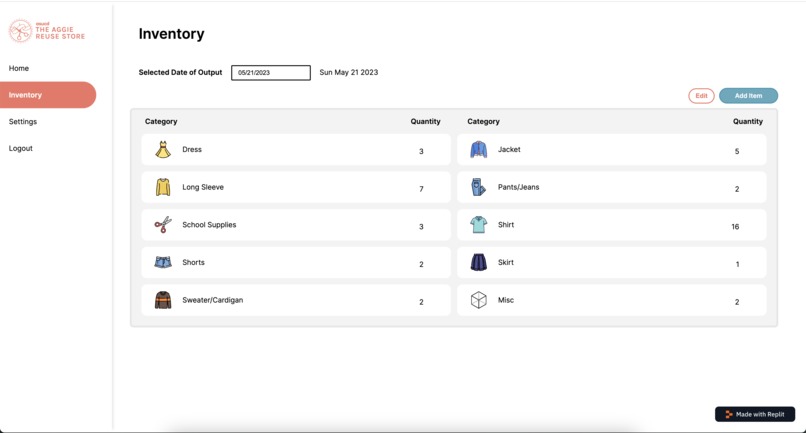Select the Misc box icon
The height and width of the screenshot is (433, 806).
click(x=479, y=300)
